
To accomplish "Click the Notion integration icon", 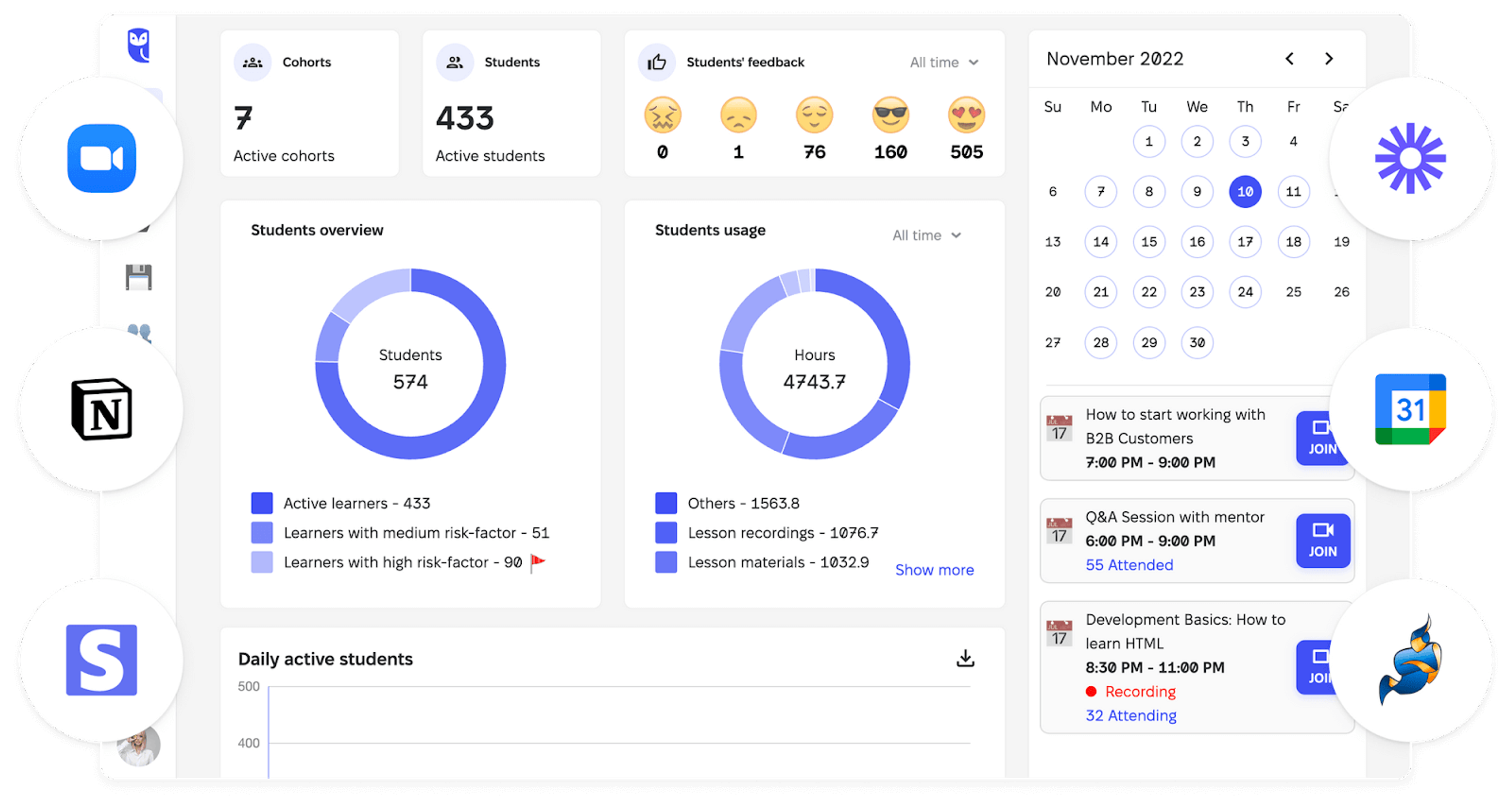I will (102, 409).
